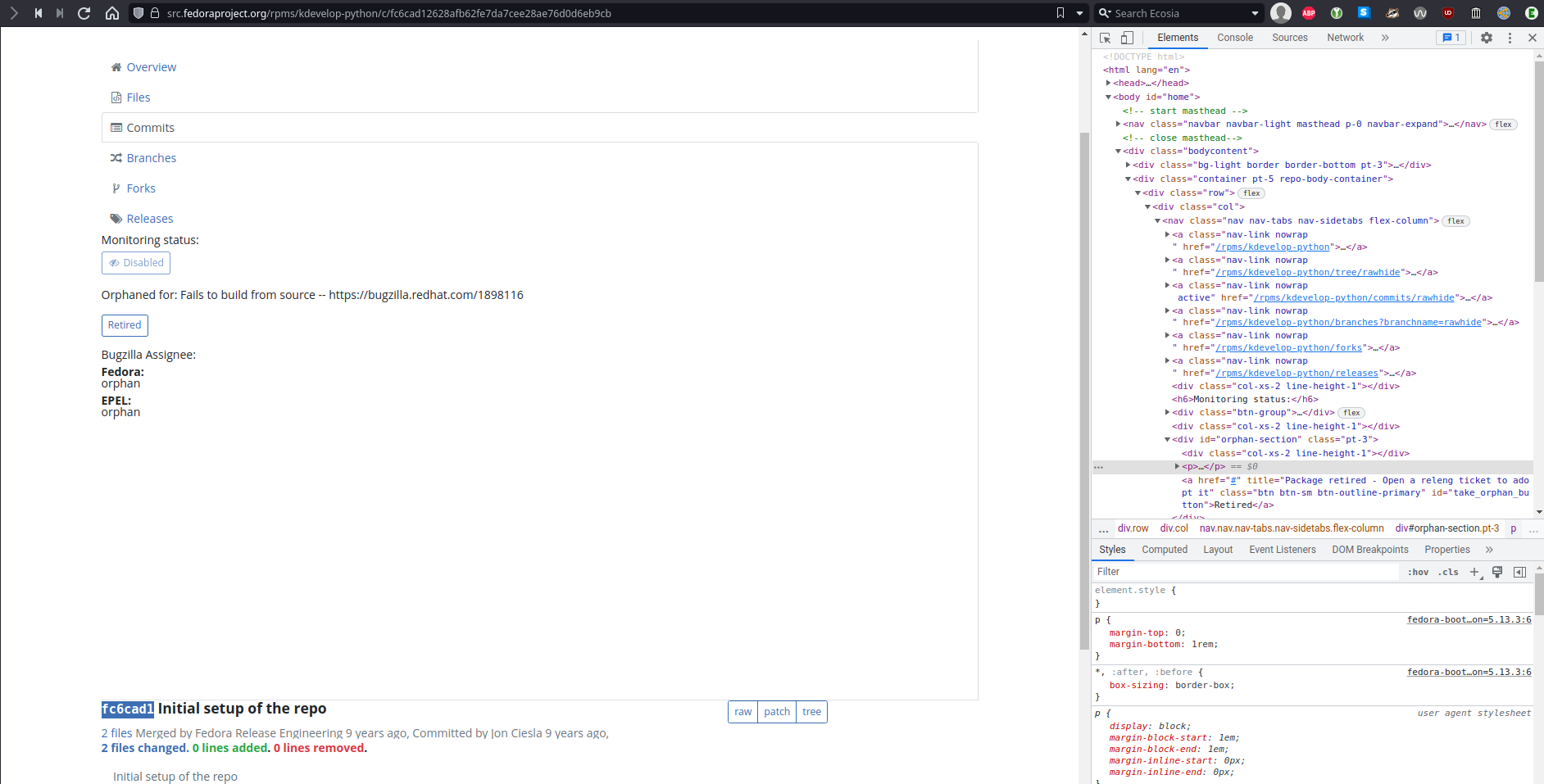Image resolution: width=1544 pixels, height=784 pixels.
Task: Click the rewind-to-first-page browser button
Action: pyautogui.click(x=38, y=13)
